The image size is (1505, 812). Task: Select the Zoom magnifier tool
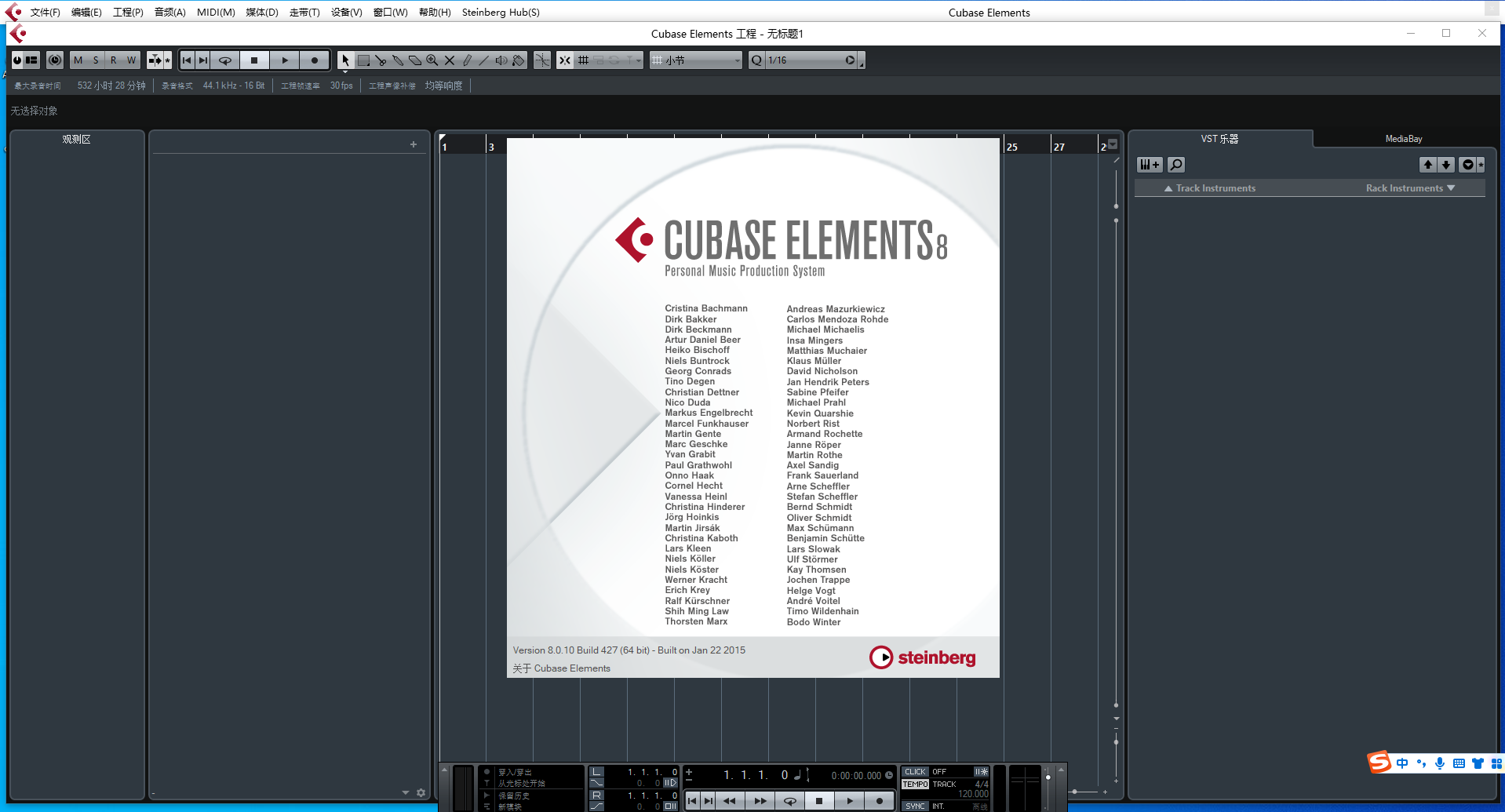432,60
